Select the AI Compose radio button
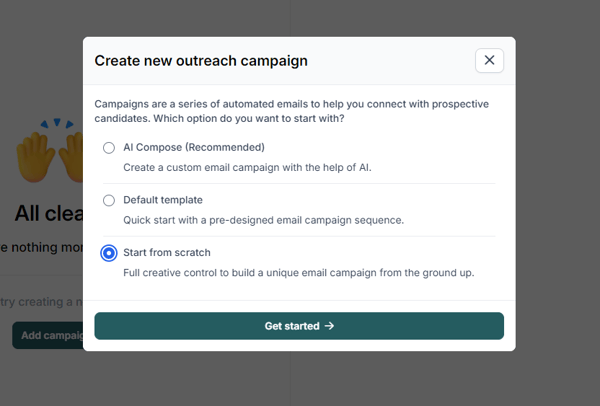The width and height of the screenshot is (600, 406). [109, 148]
